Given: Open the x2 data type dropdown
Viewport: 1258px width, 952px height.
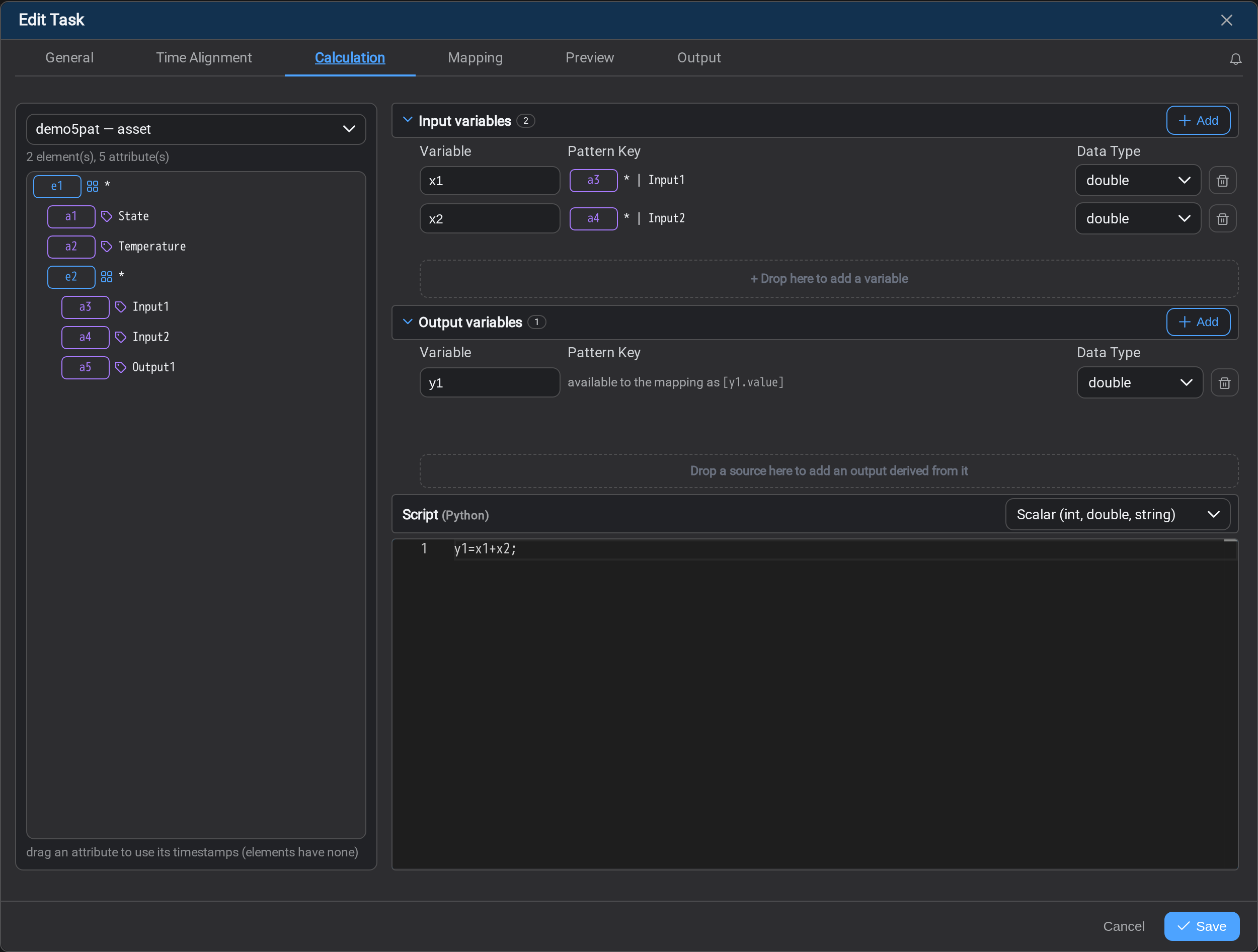Looking at the screenshot, I should [x=1137, y=219].
